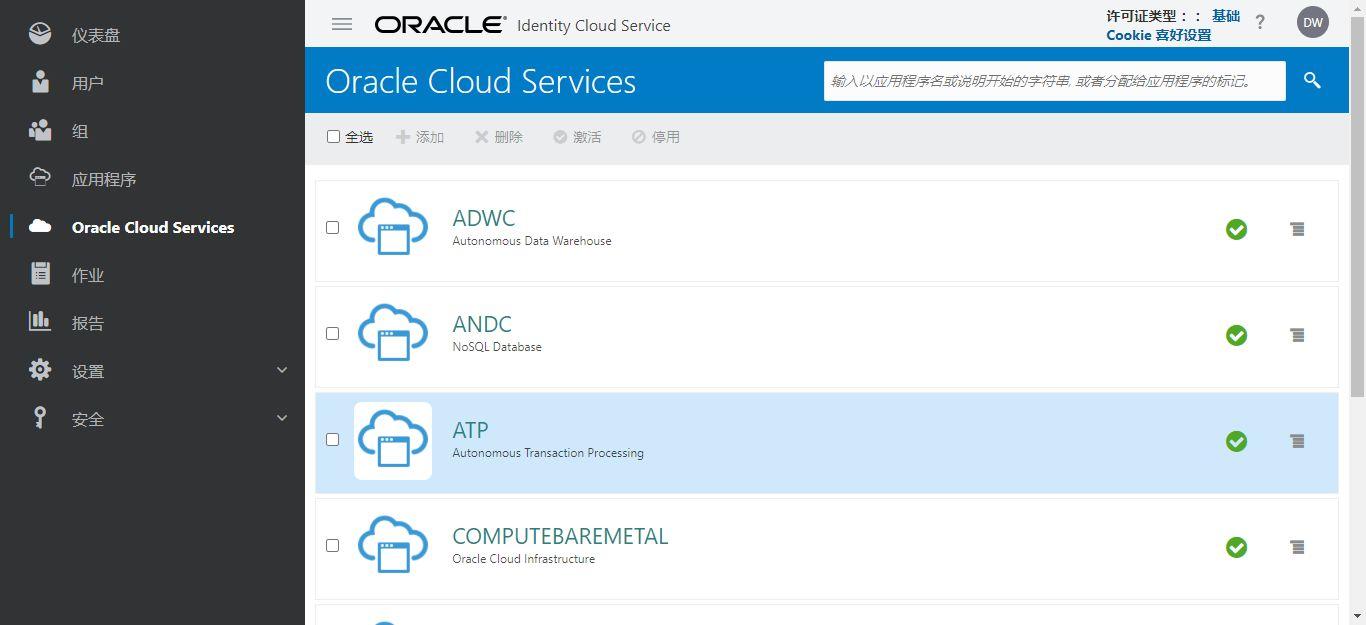Open the action menu icon for ADWC
This screenshot has height=625, width=1366.
(1297, 229)
